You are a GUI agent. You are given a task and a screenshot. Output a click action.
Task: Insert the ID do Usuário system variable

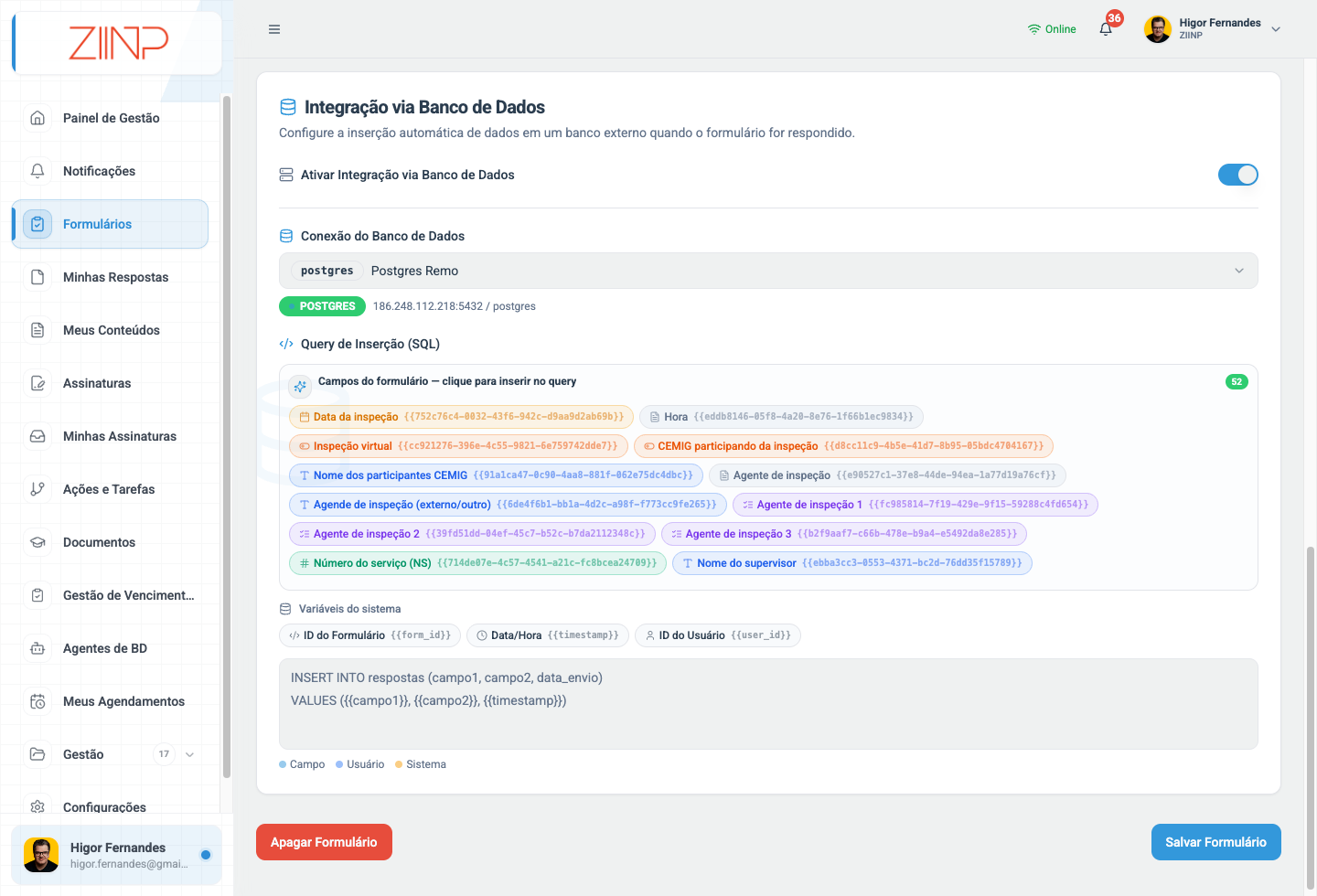718,635
